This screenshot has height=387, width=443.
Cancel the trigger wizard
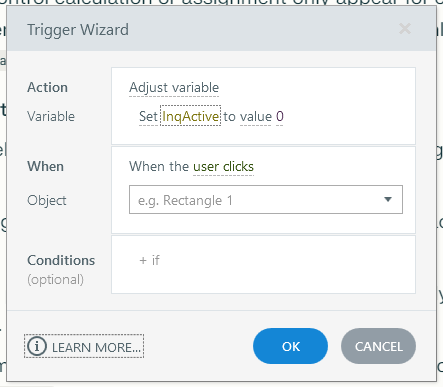coord(378,346)
